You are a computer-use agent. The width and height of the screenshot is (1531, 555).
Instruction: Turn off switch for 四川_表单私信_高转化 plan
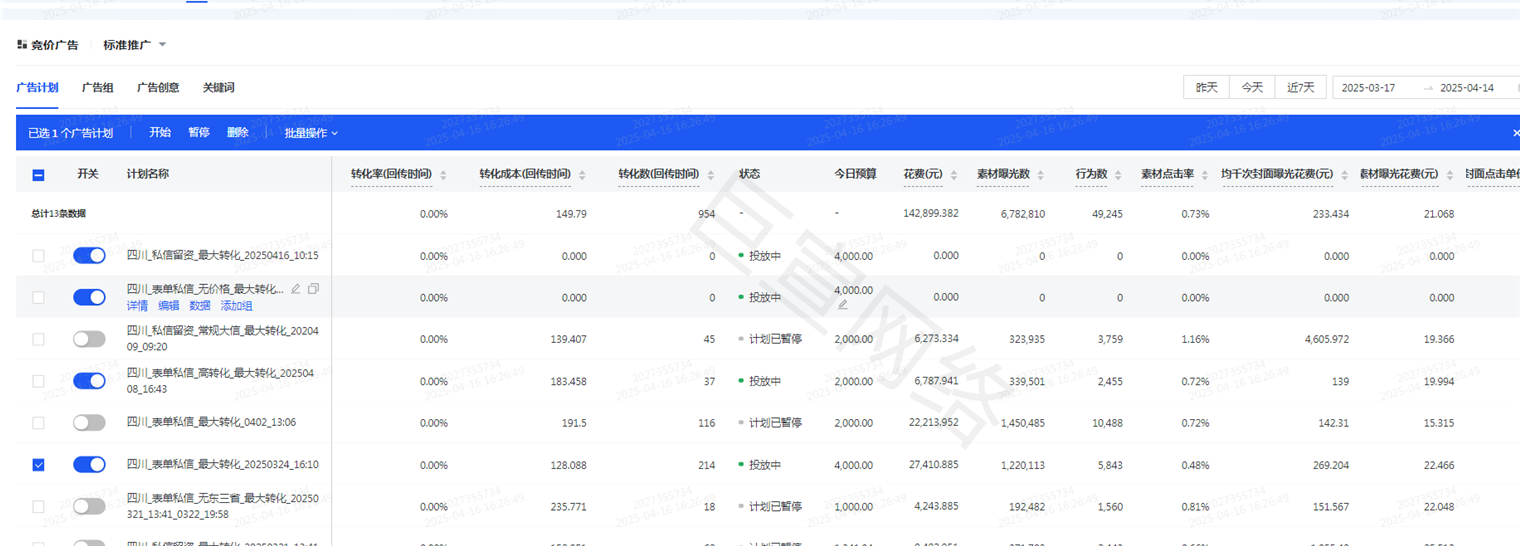tap(89, 381)
